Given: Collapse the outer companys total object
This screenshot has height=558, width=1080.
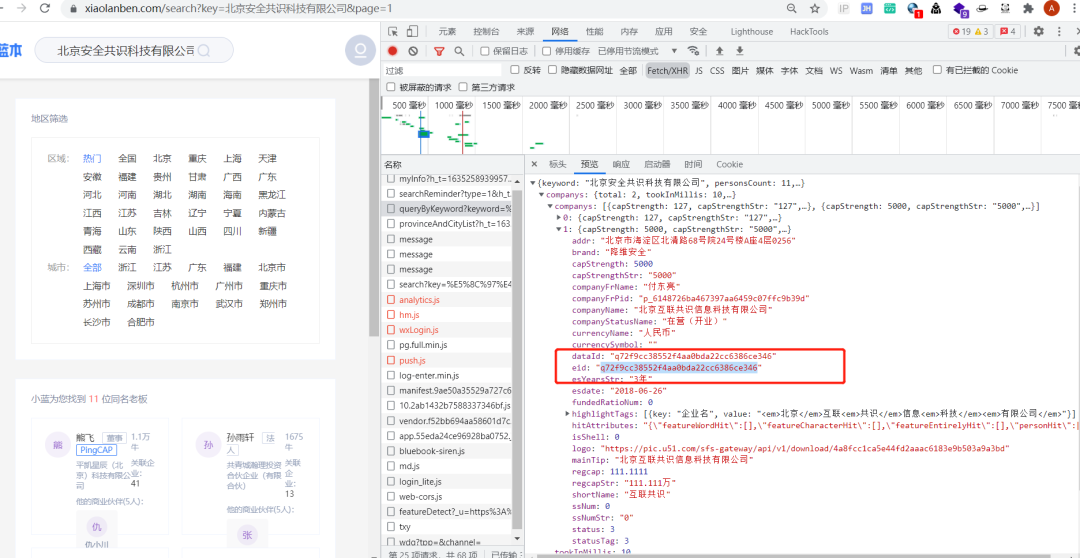Looking at the screenshot, I should click(541, 195).
